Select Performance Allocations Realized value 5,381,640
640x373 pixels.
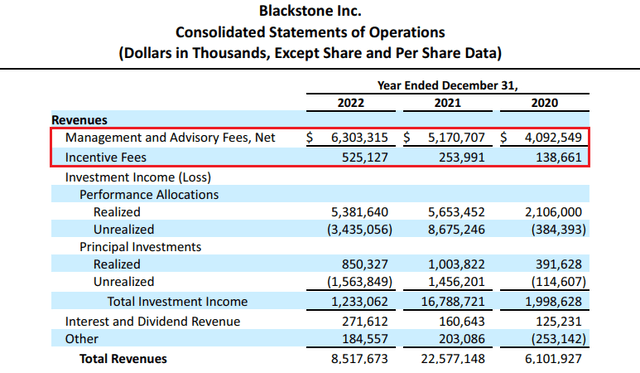pyautogui.click(x=359, y=212)
